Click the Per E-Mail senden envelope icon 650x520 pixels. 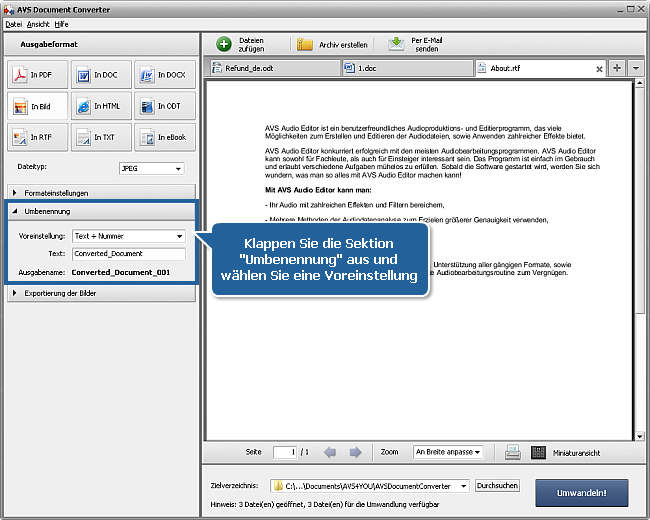(x=396, y=44)
